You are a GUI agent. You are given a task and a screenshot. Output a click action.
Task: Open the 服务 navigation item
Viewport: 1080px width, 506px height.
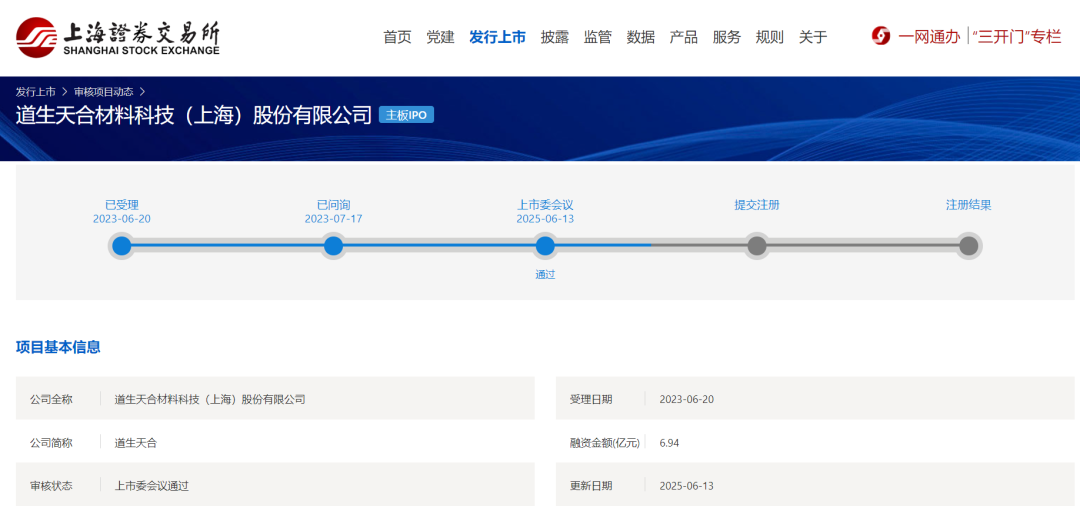pyautogui.click(x=726, y=37)
